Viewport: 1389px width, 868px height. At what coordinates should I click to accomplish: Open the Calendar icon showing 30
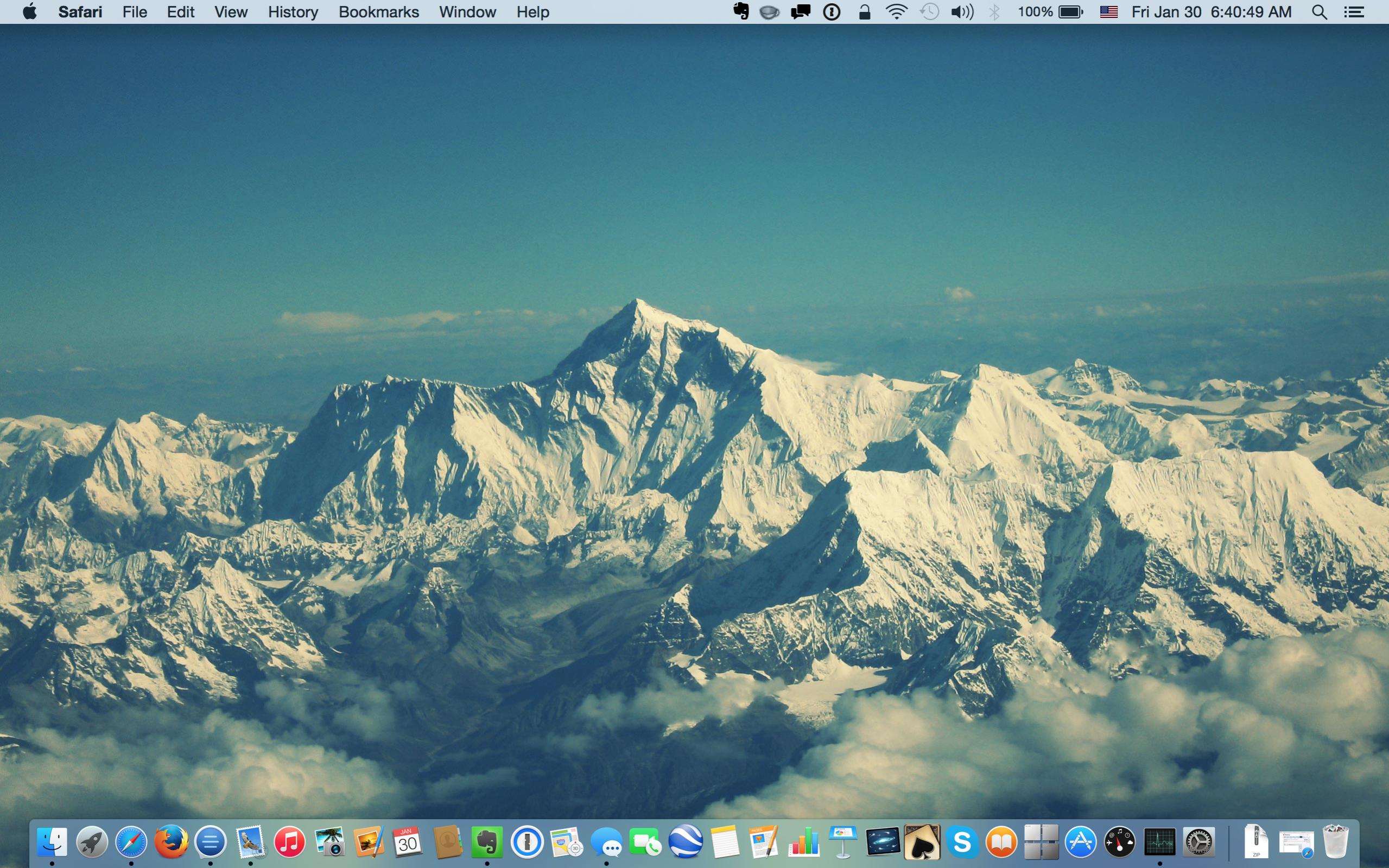408,842
